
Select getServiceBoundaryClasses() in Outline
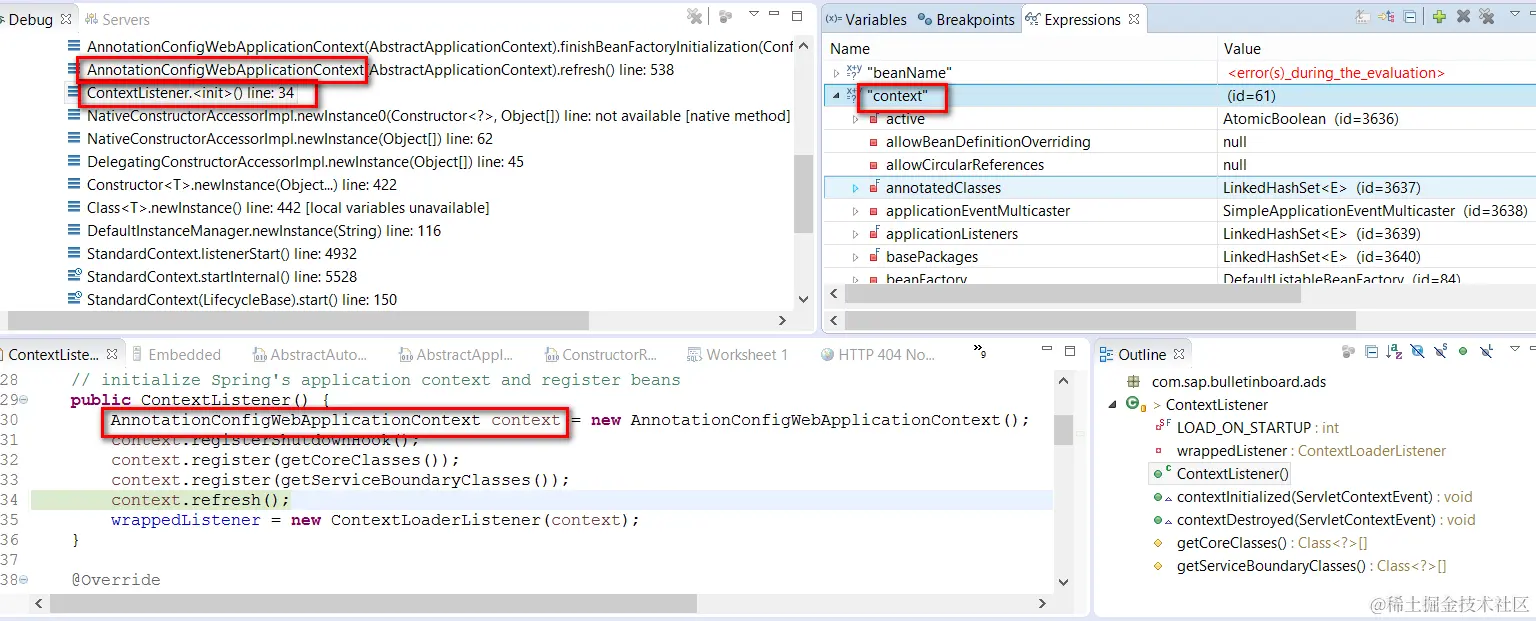tap(1298, 566)
